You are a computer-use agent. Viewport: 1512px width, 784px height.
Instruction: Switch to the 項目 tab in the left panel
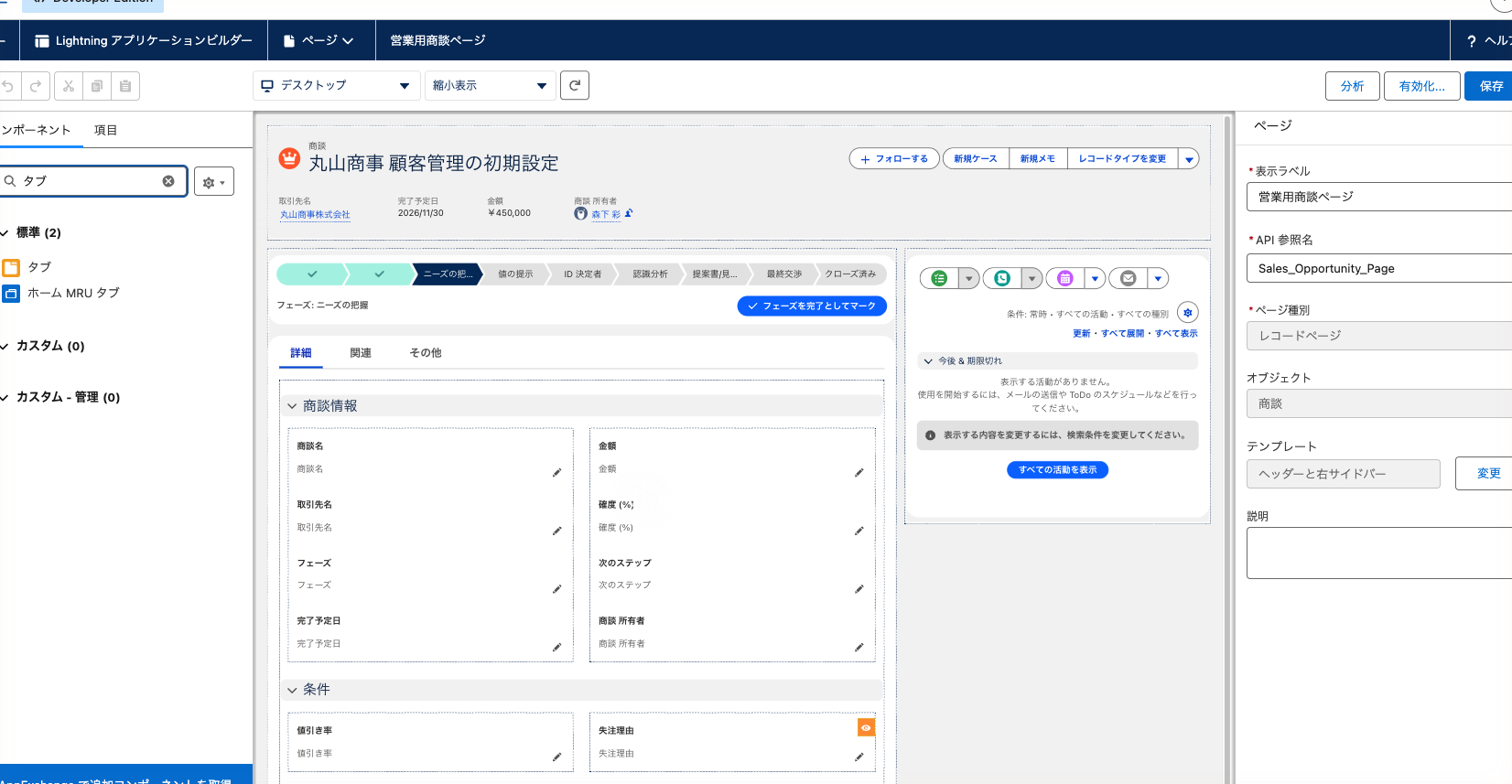tap(106, 130)
